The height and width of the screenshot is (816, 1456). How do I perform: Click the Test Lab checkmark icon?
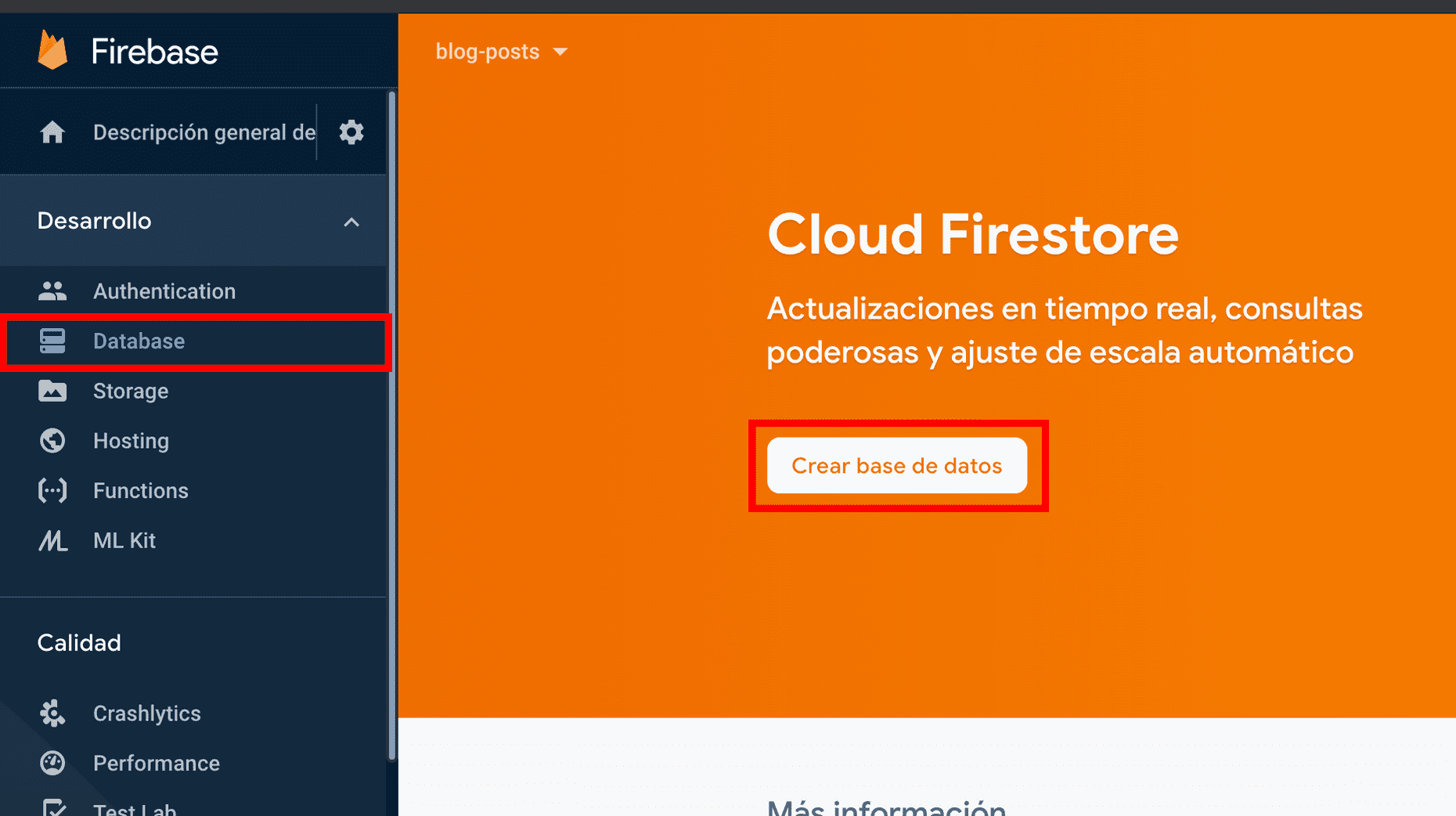coord(52,808)
